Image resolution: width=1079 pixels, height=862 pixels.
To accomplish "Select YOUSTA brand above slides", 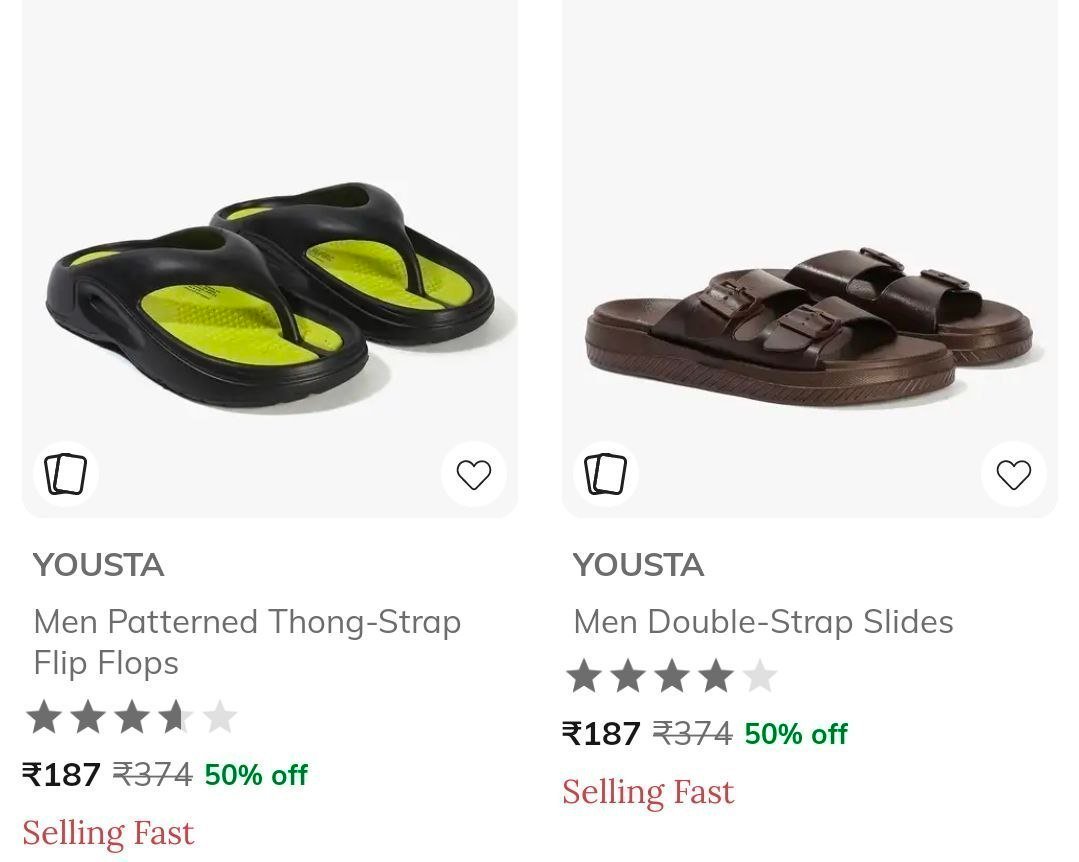I will pos(638,565).
